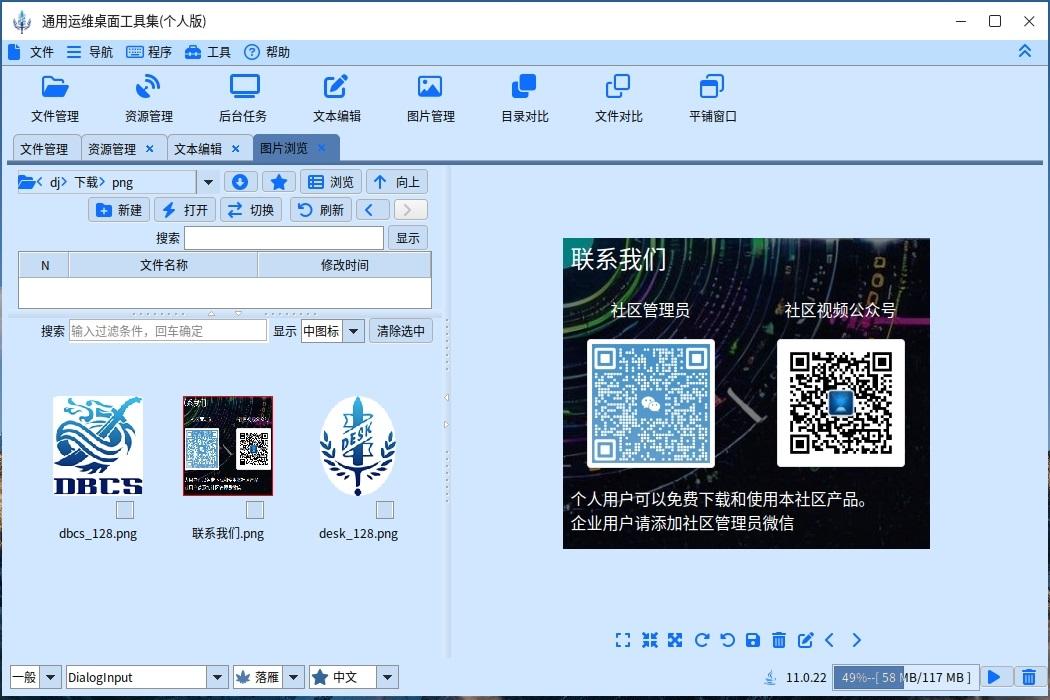Open the 文件对比 file compare tool
The height and width of the screenshot is (700, 1050).
[x=619, y=98]
